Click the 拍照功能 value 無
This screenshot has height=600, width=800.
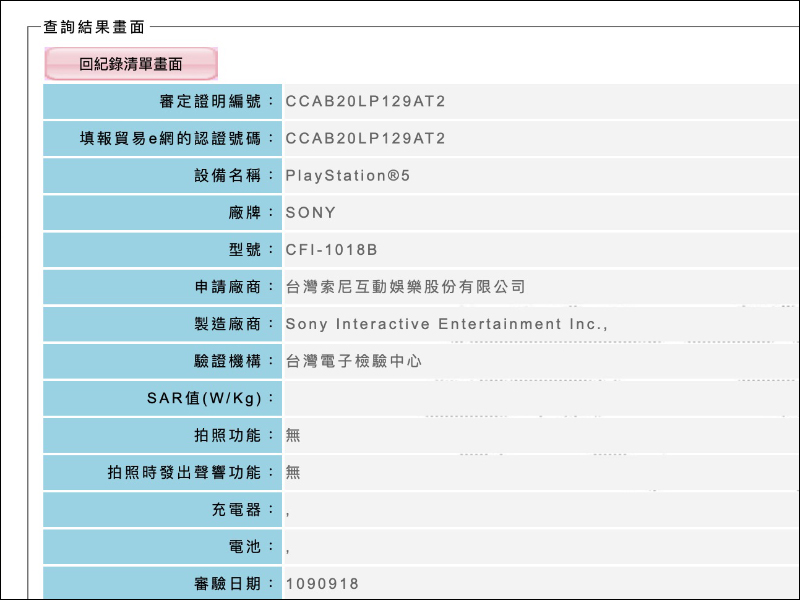point(293,435)
